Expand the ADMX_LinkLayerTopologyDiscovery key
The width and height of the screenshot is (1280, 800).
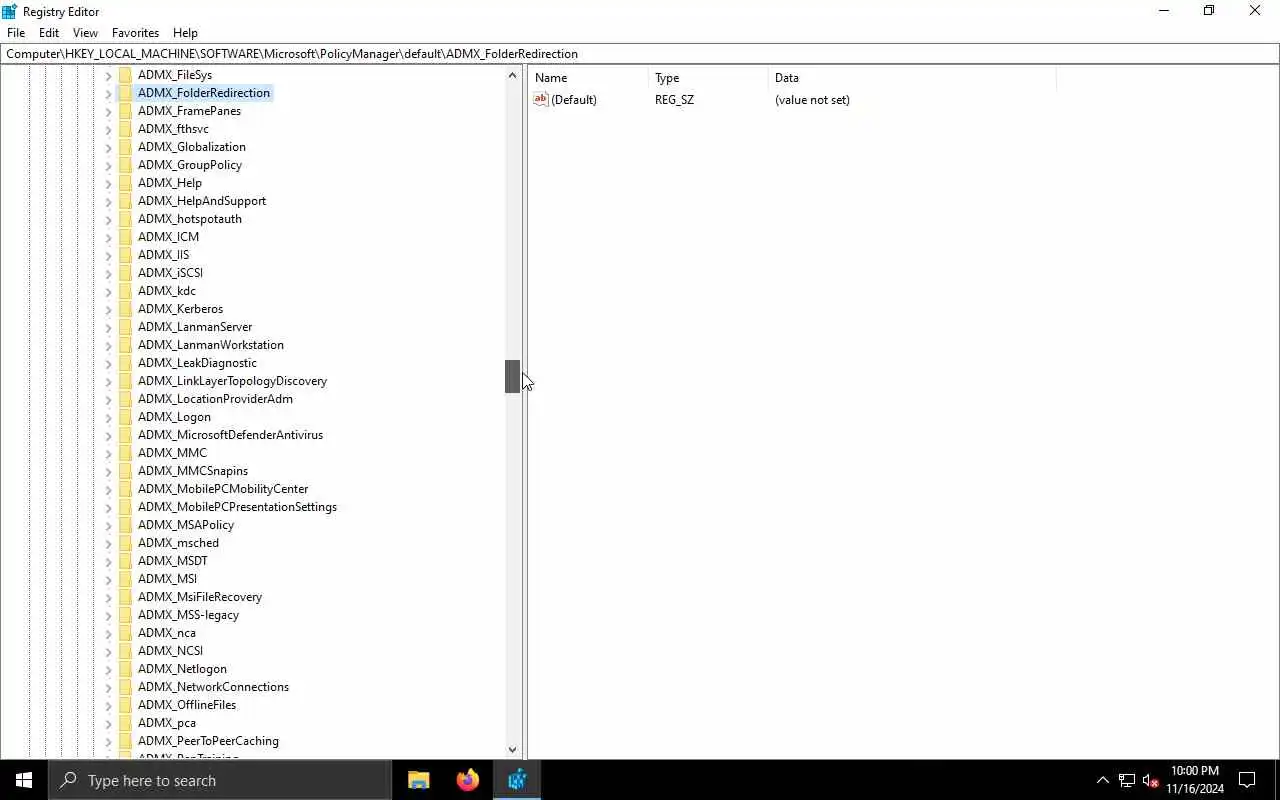[x=108, y=381]
